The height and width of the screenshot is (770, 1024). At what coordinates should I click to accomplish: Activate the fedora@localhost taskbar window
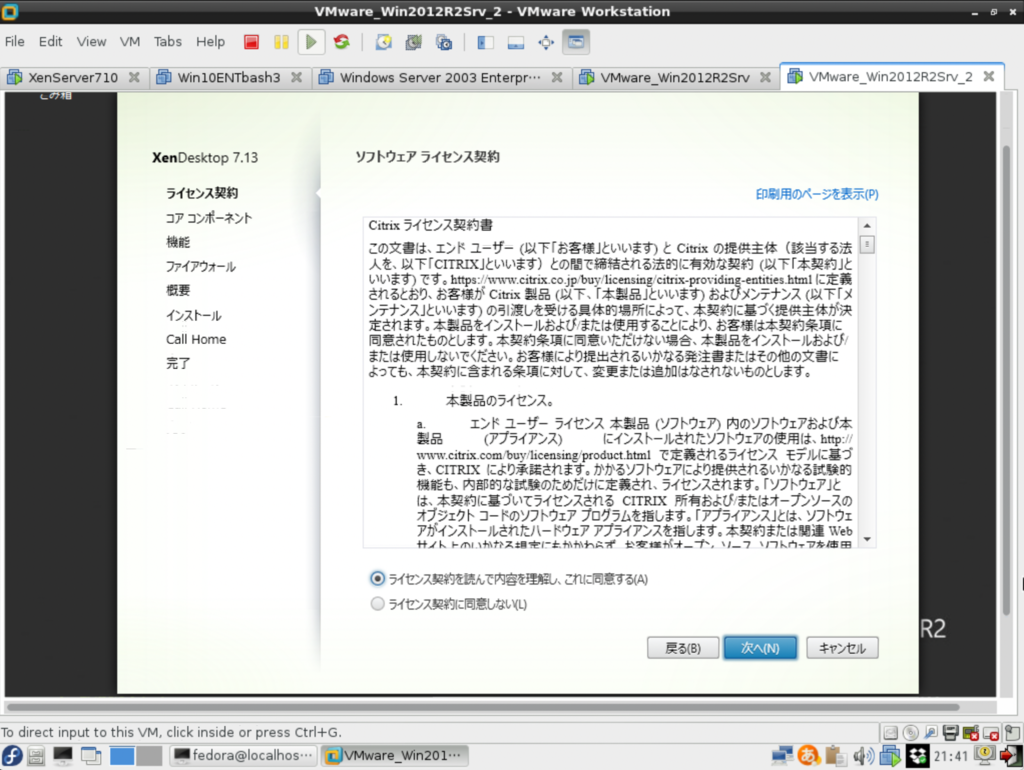coord(244,756)
